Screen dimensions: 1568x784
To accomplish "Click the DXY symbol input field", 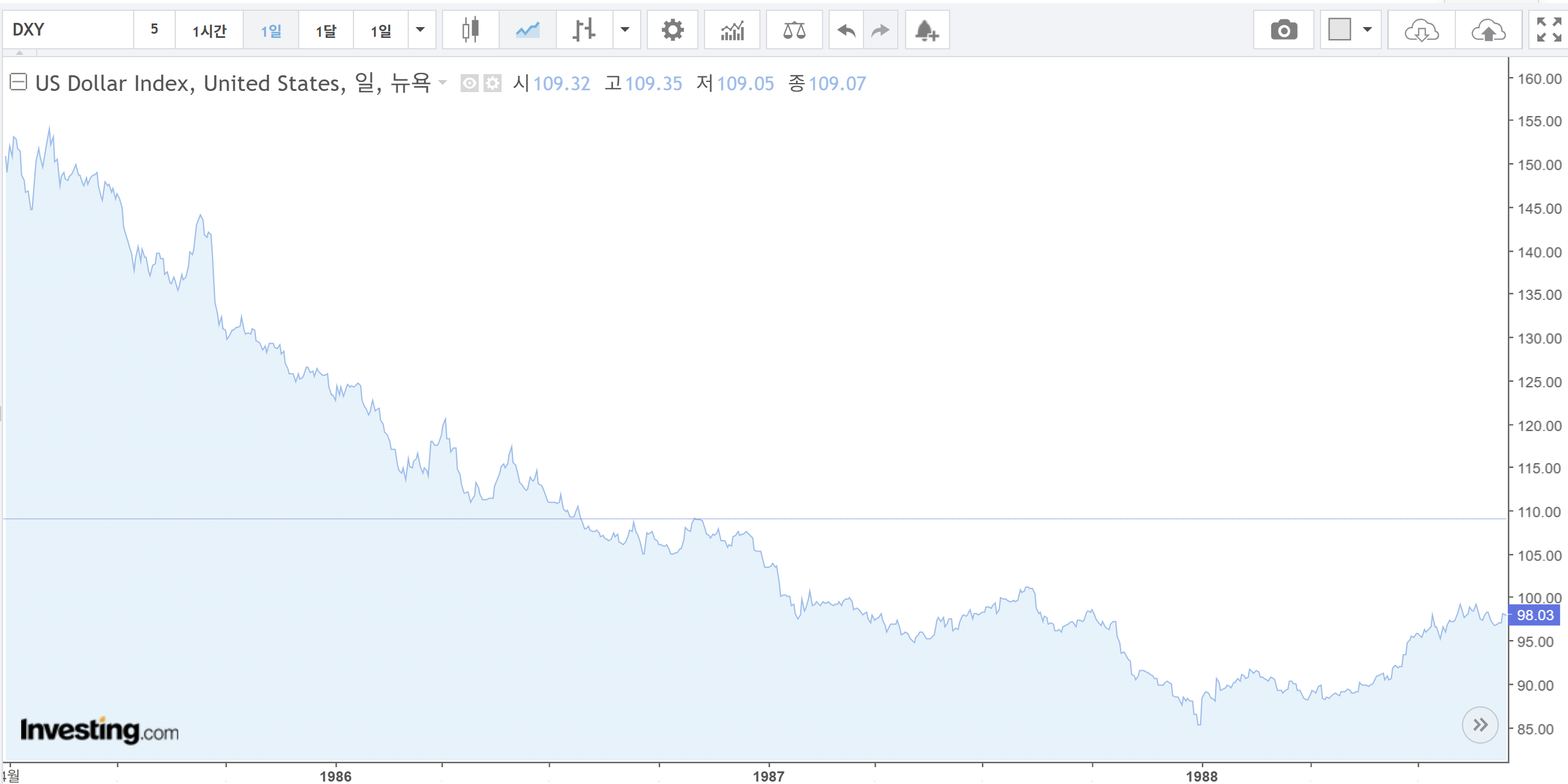I will pos(67,30).
